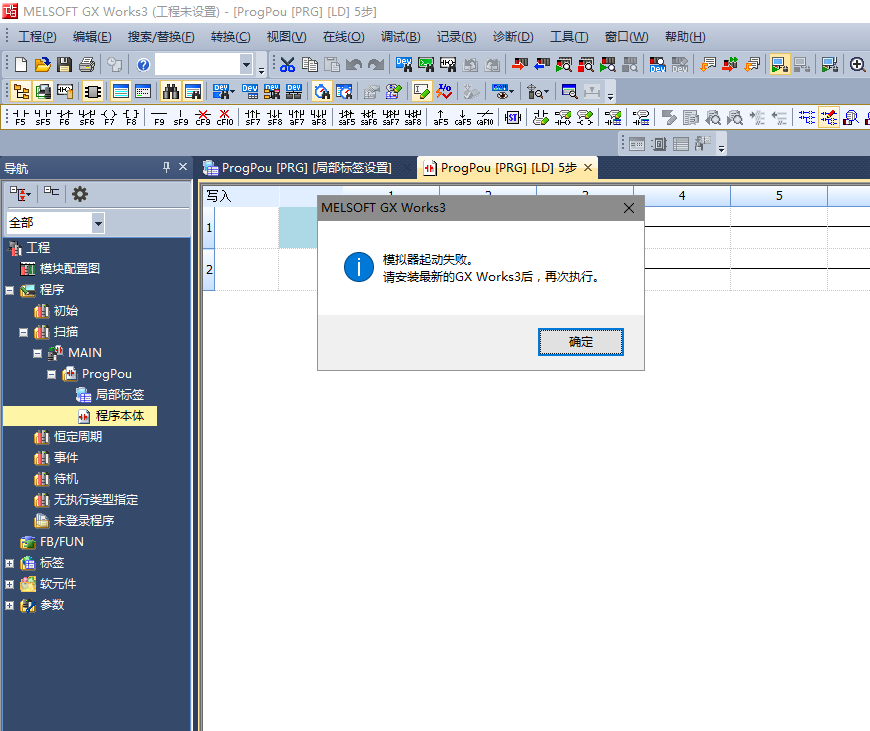Expand the 软元件 tree node
Image resolution: width=870 pixels, height=731 pixels.
tap(9, 584)
